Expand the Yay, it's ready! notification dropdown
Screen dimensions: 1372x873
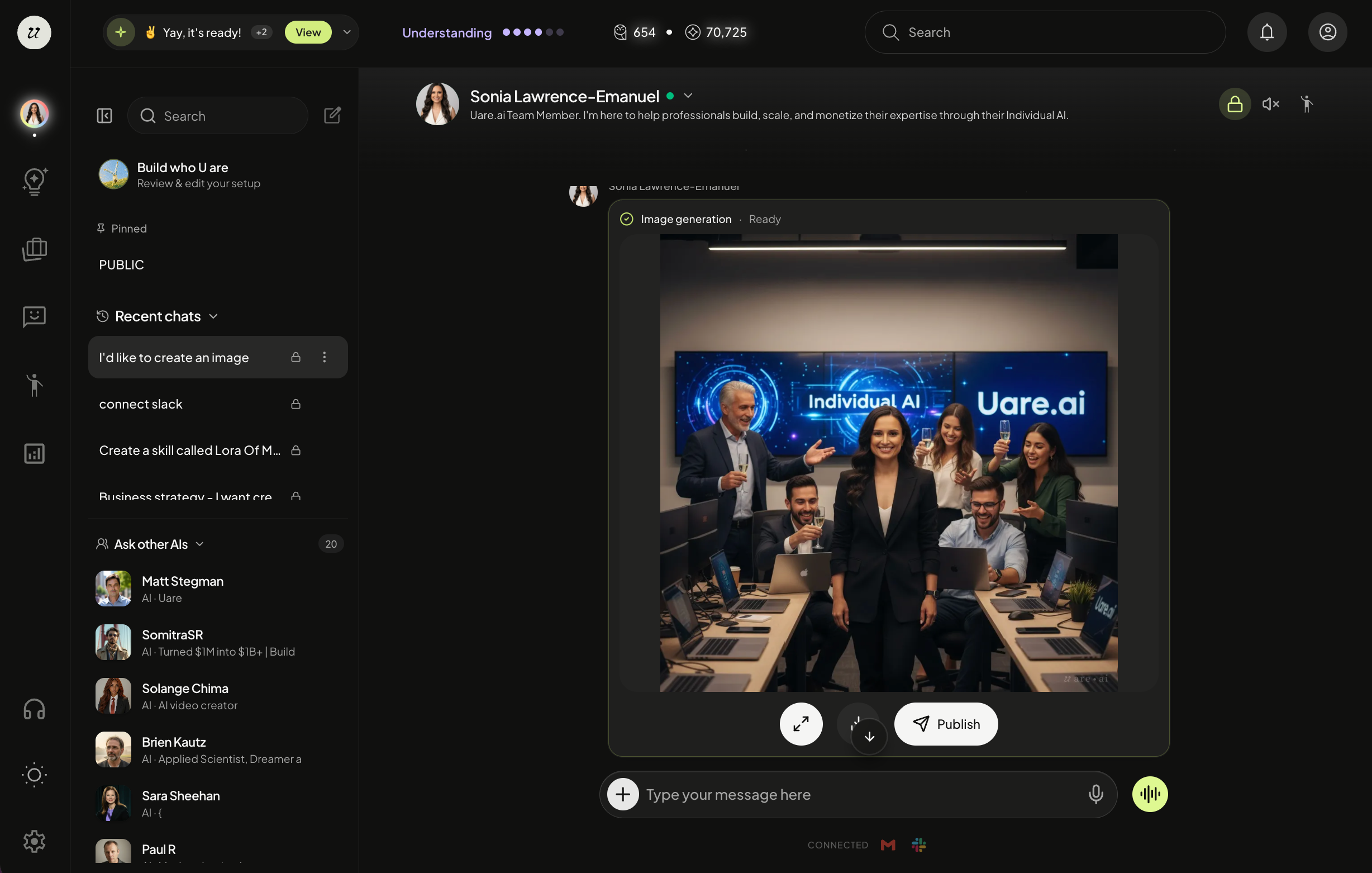tap(346, 32)
